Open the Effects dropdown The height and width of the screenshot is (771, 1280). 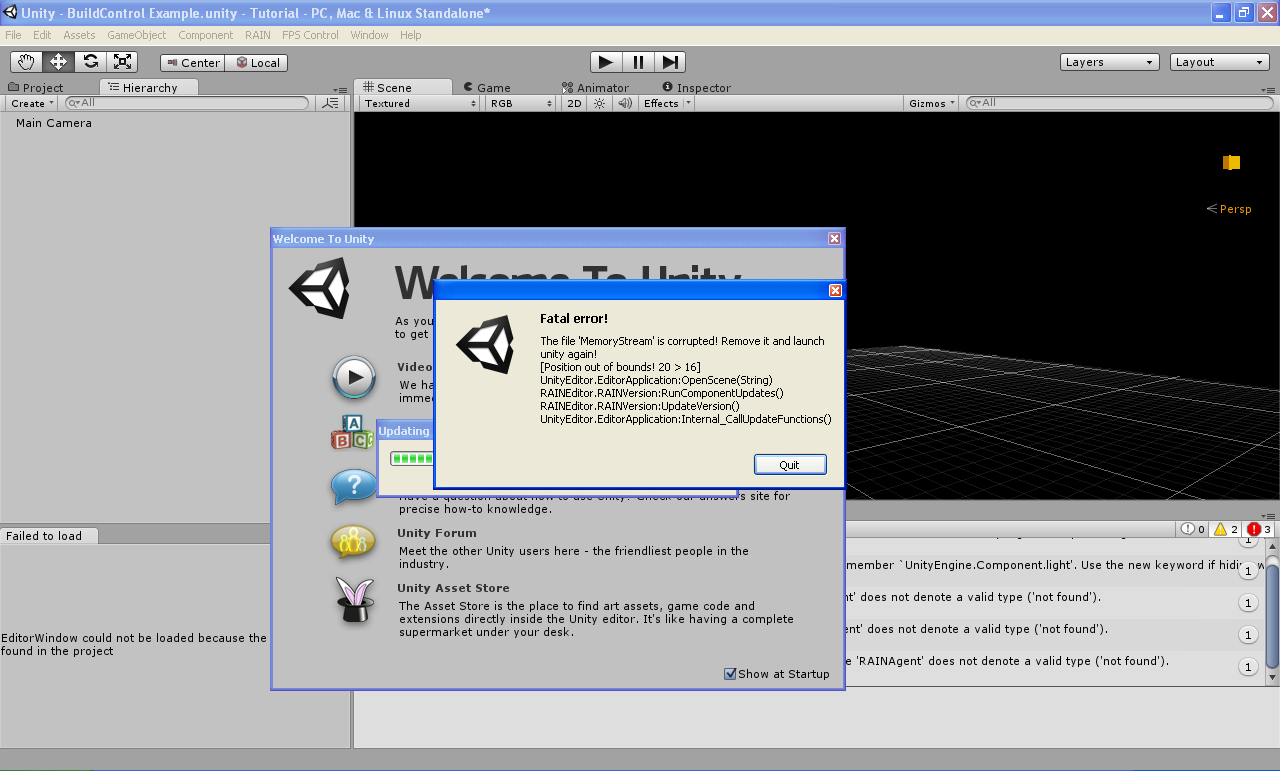click(x=665, y=103)
